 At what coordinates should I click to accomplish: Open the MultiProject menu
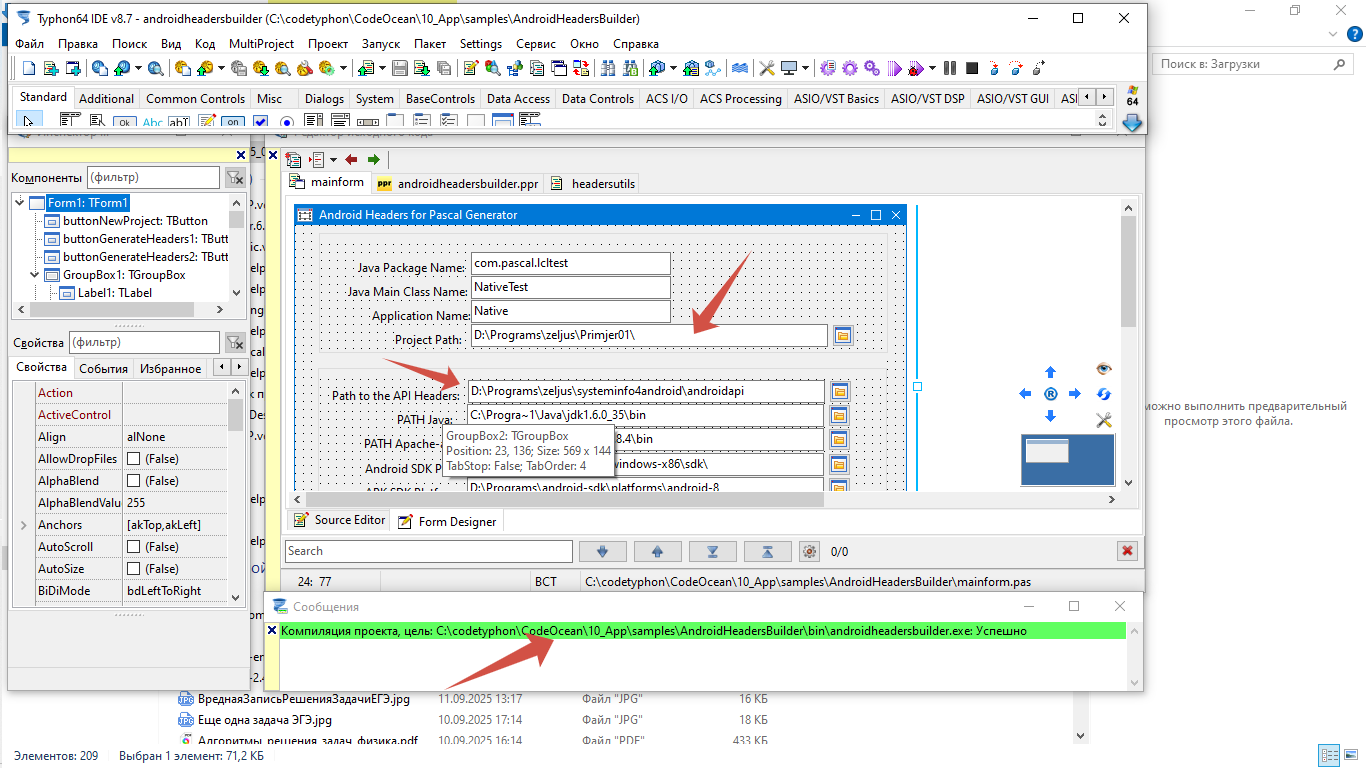[261, 44]
